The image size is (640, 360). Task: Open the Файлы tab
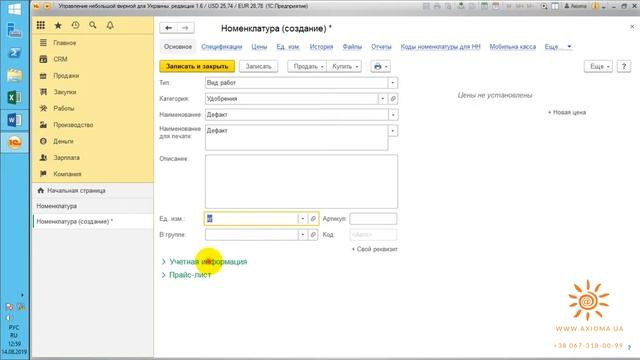point(352,47)
